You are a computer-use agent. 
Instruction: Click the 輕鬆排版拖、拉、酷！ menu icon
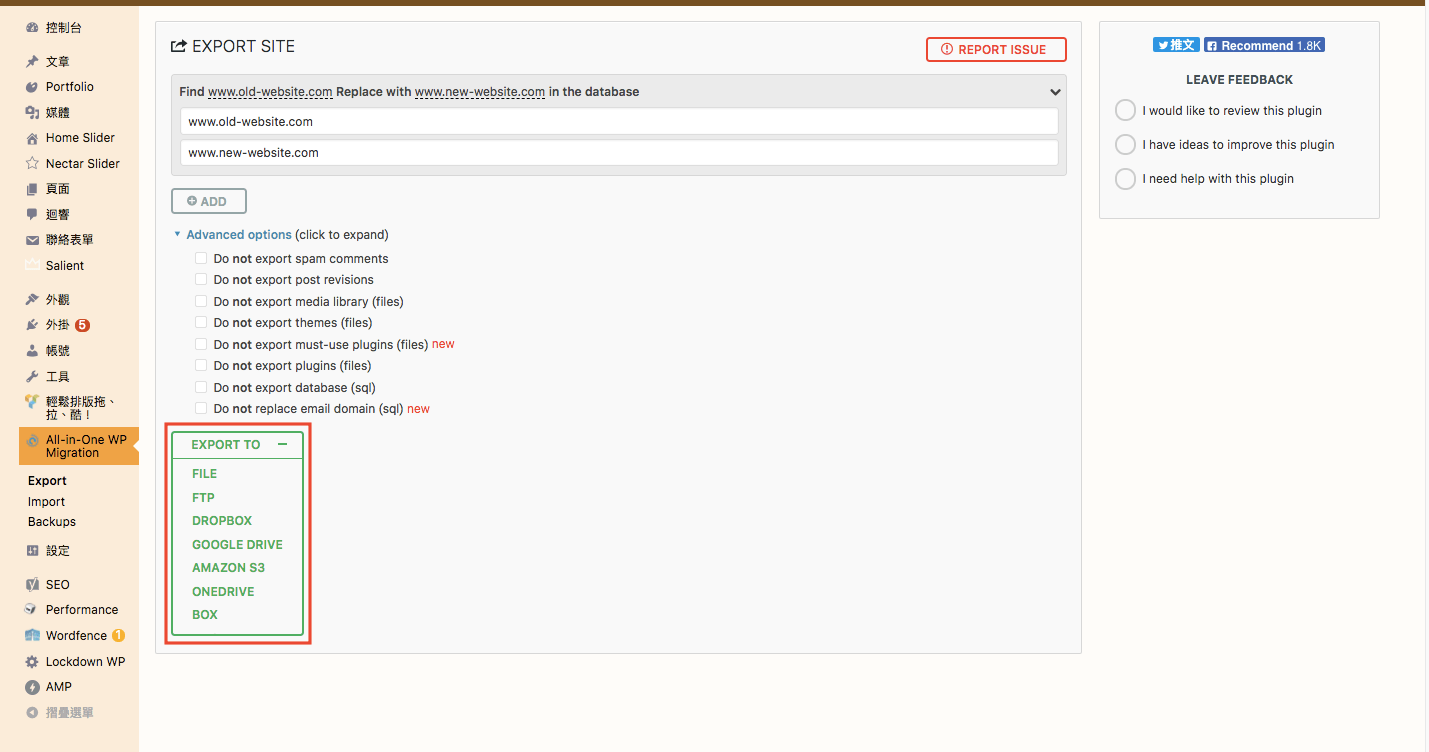point(32,401)
